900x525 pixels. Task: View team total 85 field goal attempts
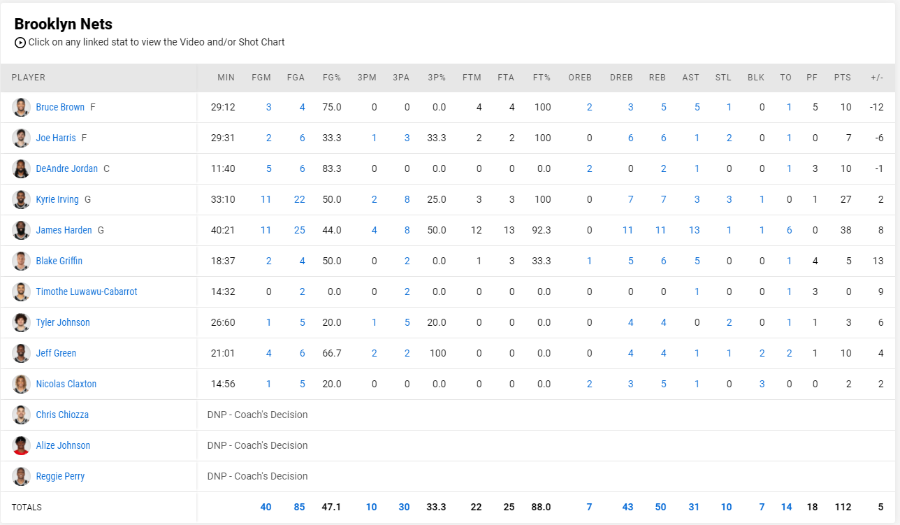[299, 507]
